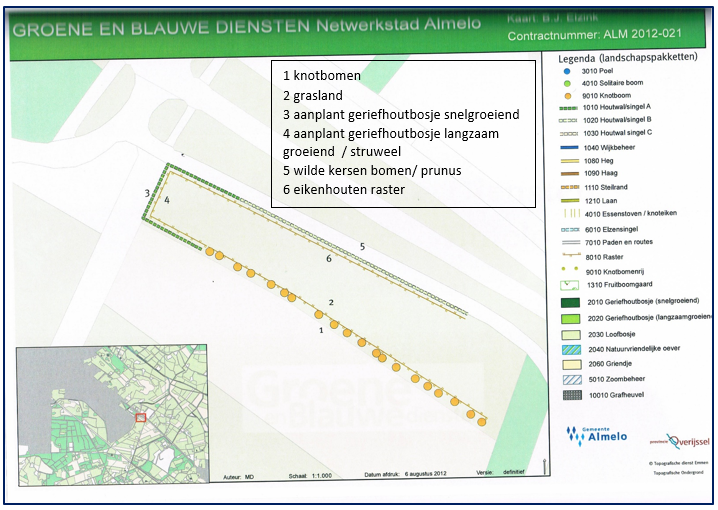Click the "Kaart: B.J. Elzink" header text
Viewport: 718px width, 510px height.
pyautogui.click(x=552, y=18)
